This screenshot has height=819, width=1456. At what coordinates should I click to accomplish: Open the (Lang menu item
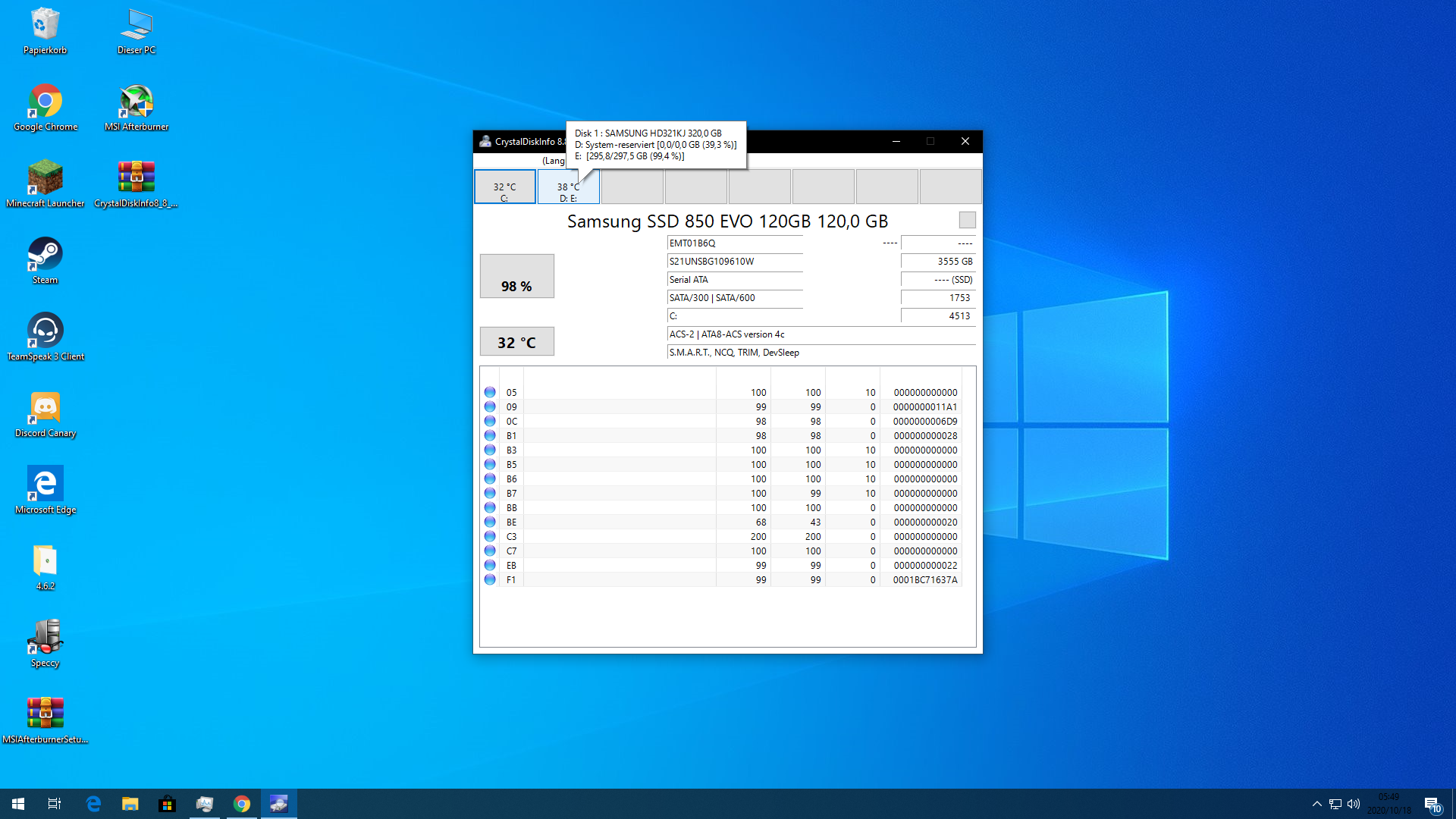pos(553,161)
